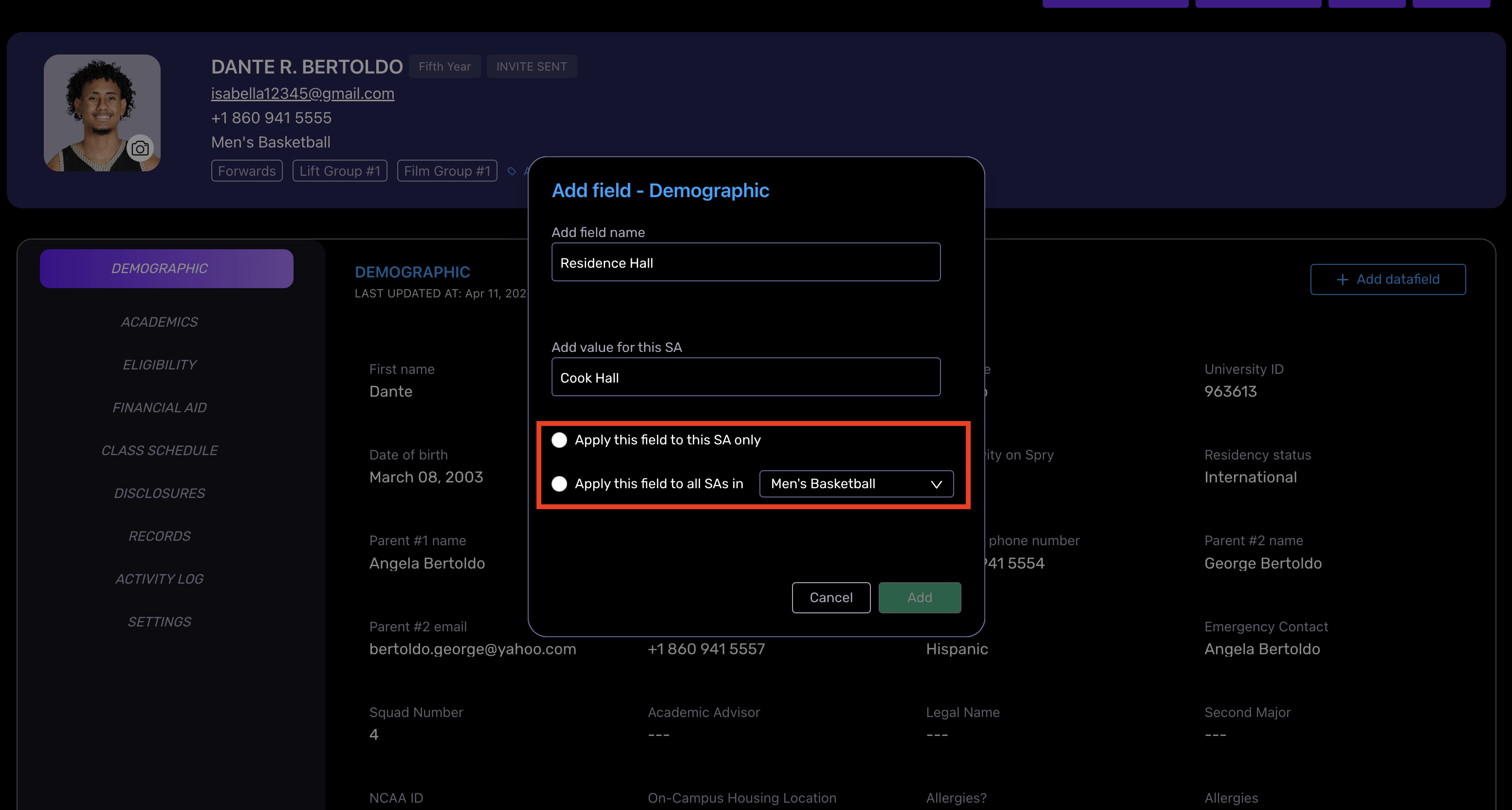The image size is (1512, 810).
Task: Click the green Add button
Action: point(920,598)
